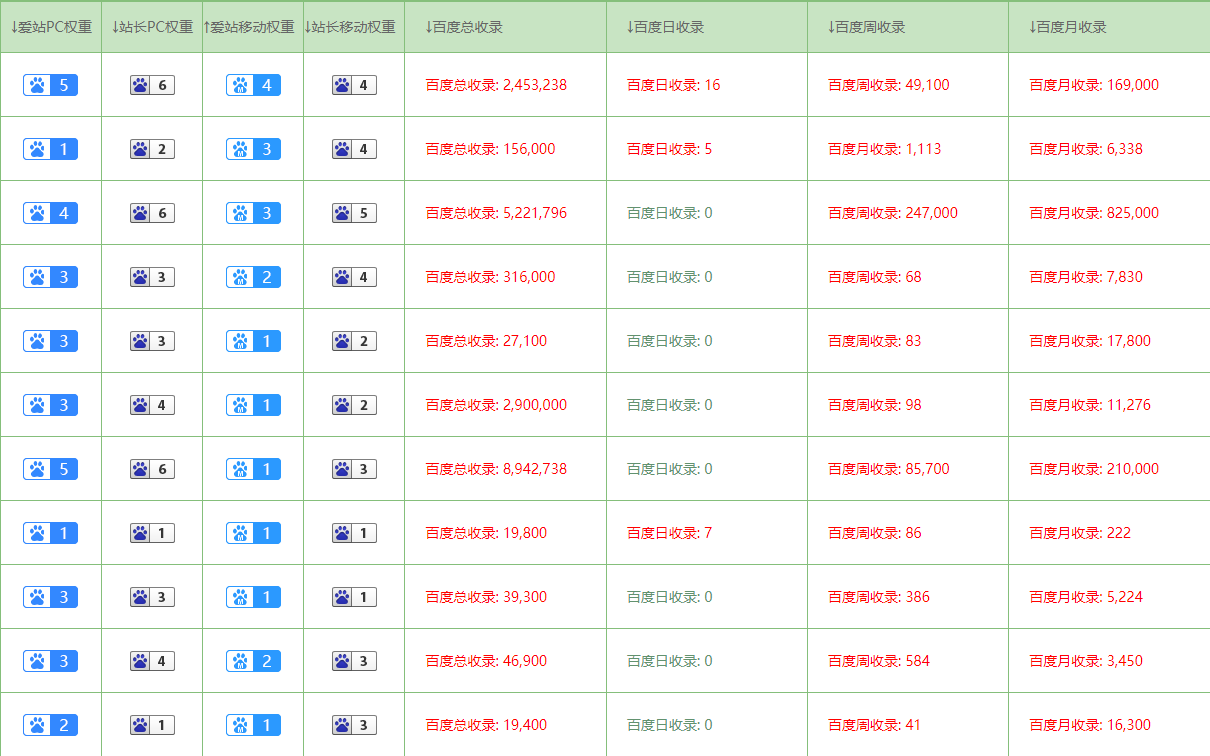Click 爱站PC权重 badge 1 in 156,000 row
This screenshot has width=1210, height=756.
pos(51,149)
